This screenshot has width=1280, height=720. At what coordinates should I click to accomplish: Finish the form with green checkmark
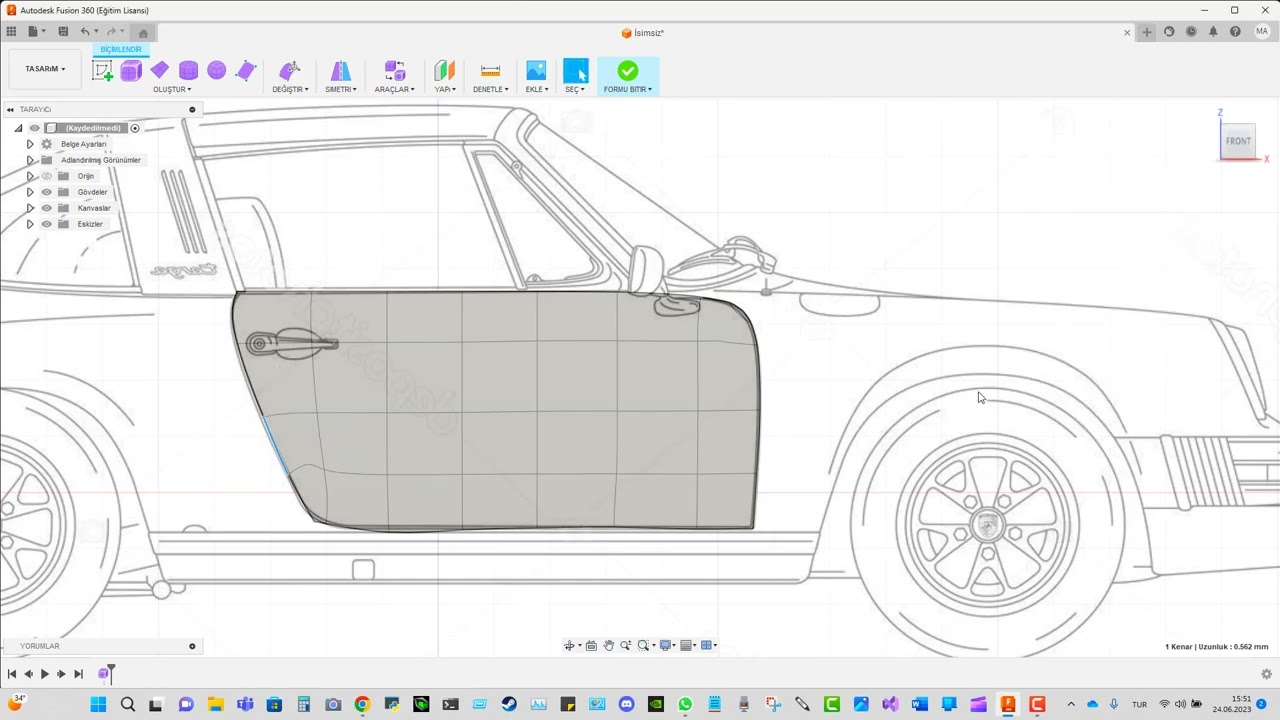627,70
